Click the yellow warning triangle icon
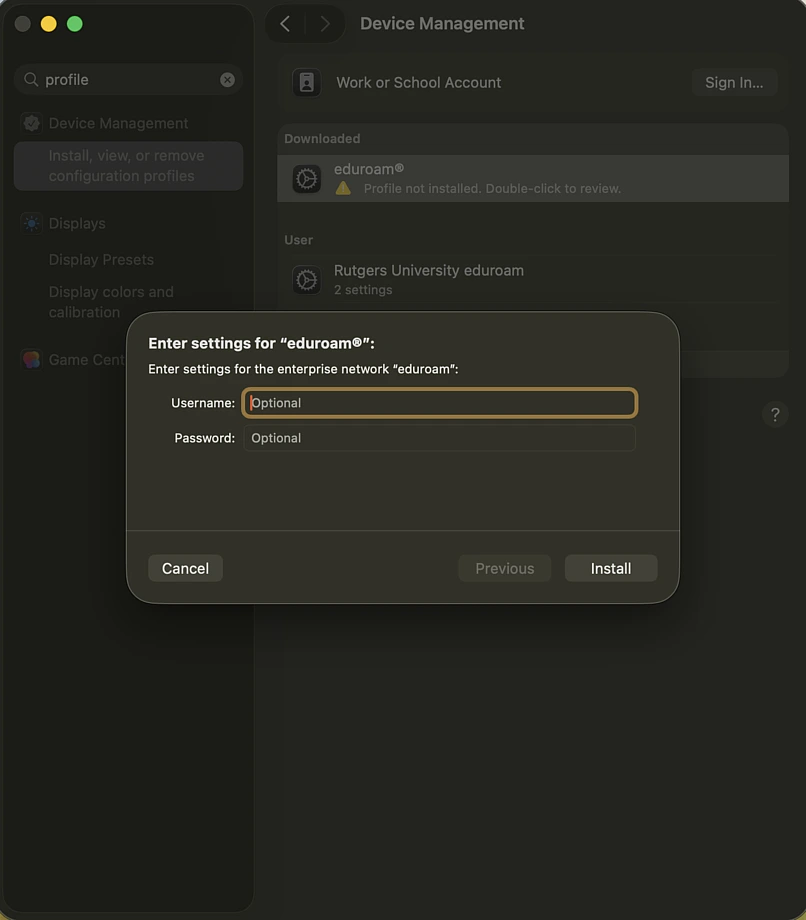This screenshot has width=806, height=920. pyautogui.click(x=343, y=188)
